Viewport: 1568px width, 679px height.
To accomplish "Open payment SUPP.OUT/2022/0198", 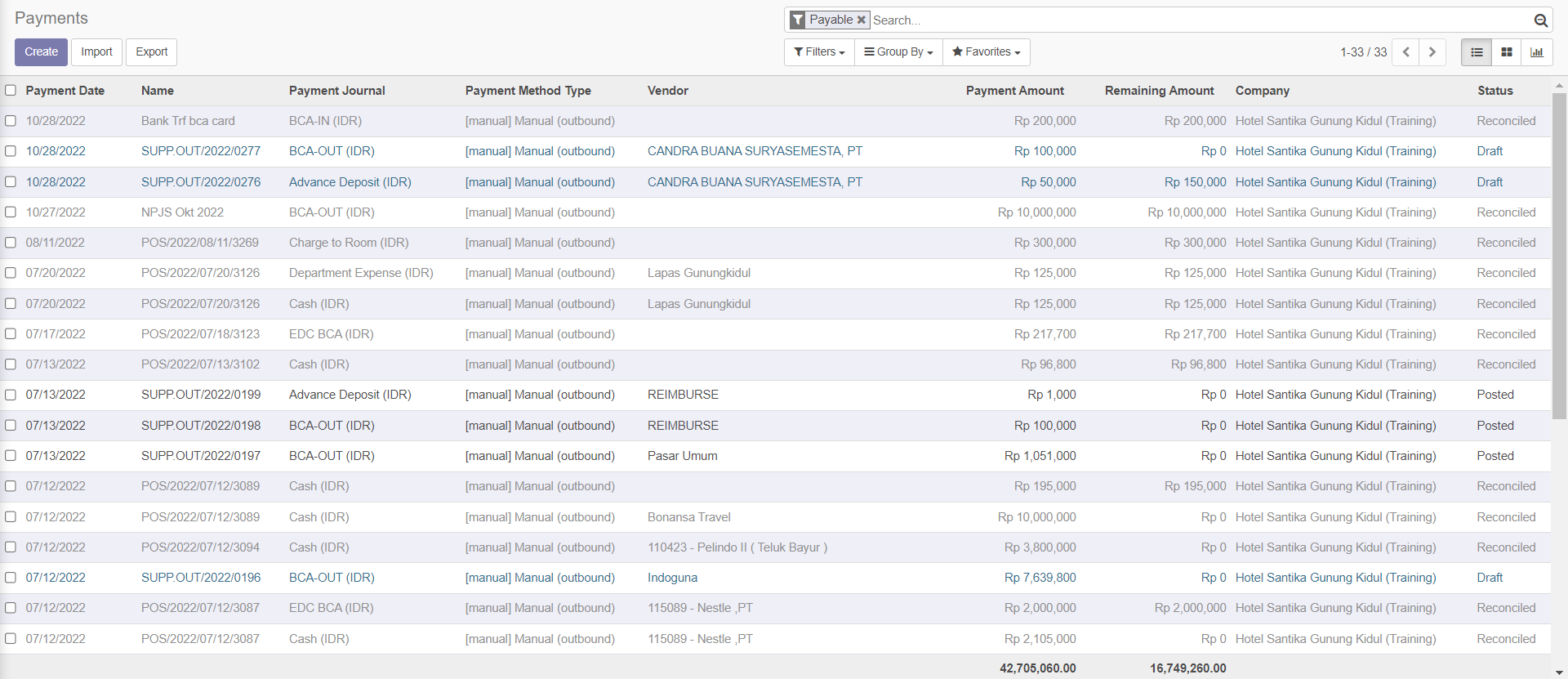I will coord(201,426).
